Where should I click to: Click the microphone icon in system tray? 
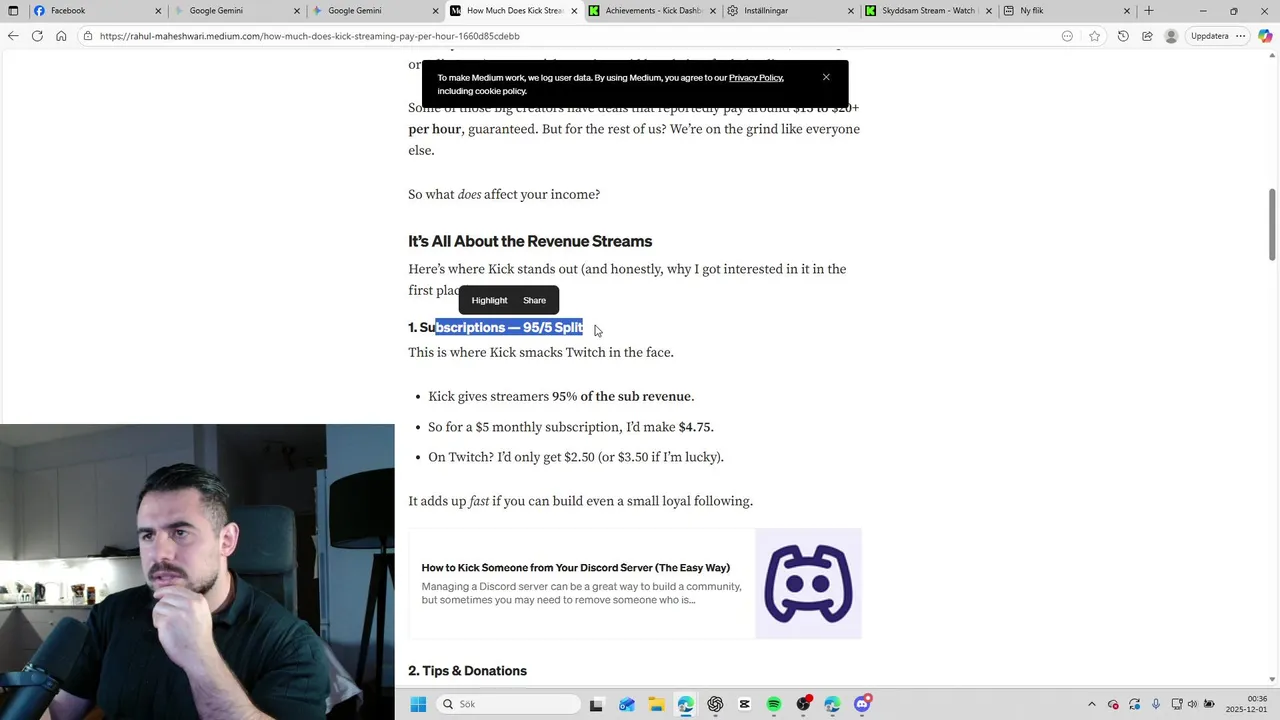coord(1156,704)
